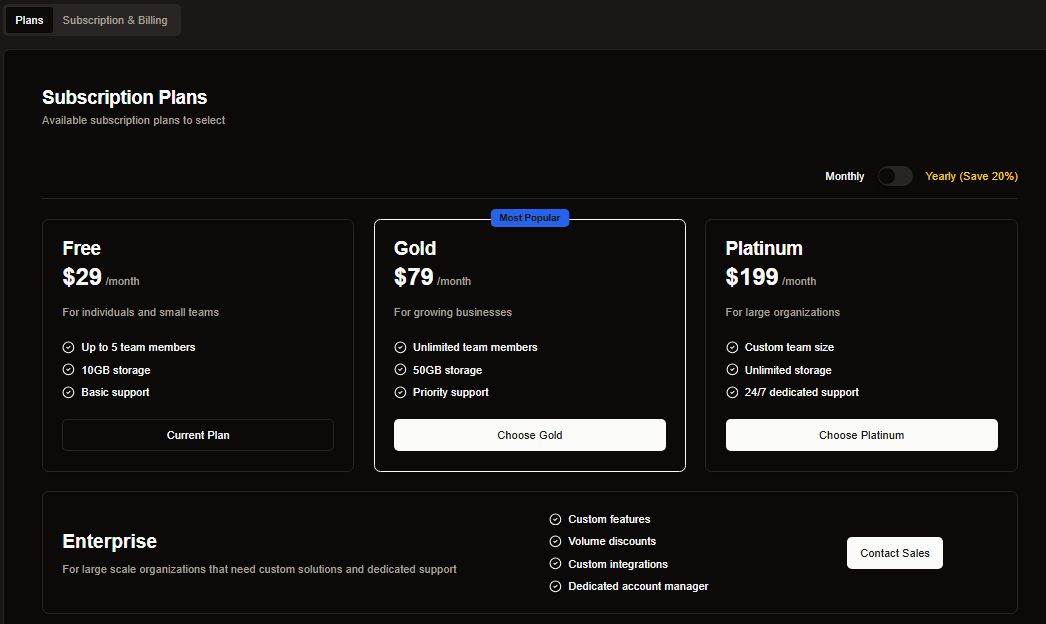Viewport: 1046px width, 624px height.
Task: Click checkmark icon beside Custom team size
Action: (x=732, y=348)
